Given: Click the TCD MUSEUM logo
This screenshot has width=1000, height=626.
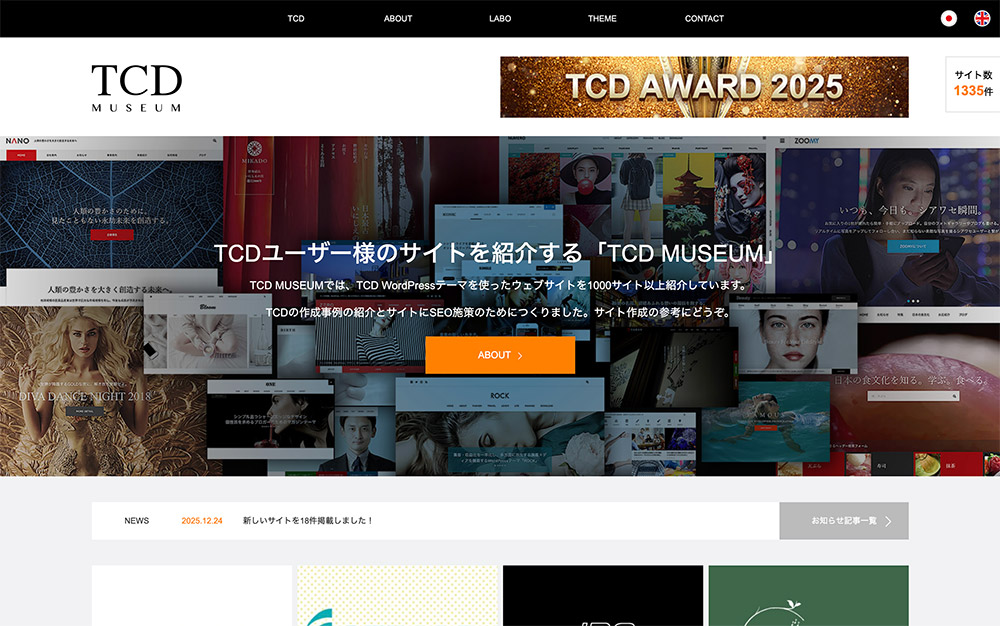Looking at the screenshot, I should tap(137, 87).
